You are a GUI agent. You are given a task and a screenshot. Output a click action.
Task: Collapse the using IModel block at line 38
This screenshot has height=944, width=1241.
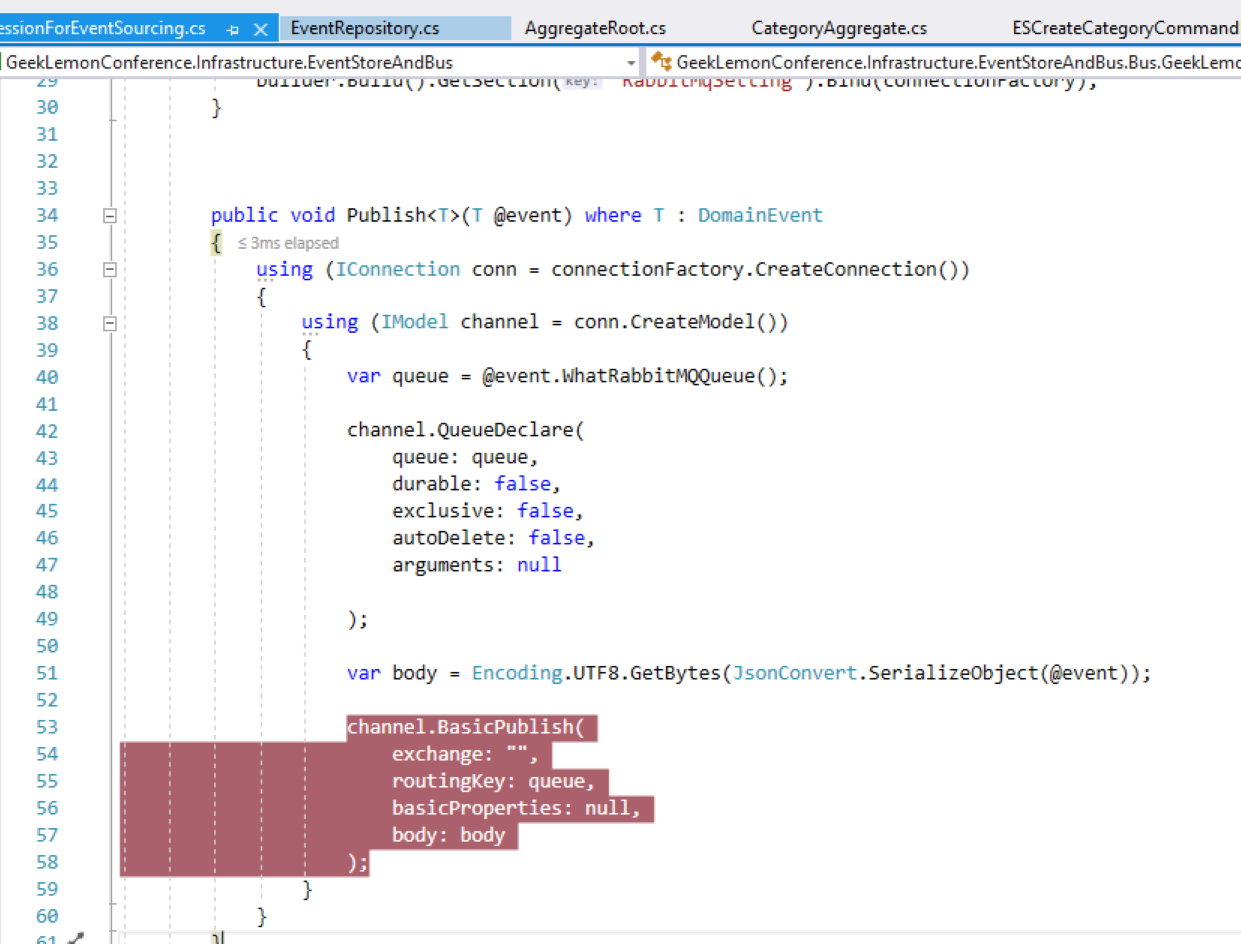tap(110, 323)
